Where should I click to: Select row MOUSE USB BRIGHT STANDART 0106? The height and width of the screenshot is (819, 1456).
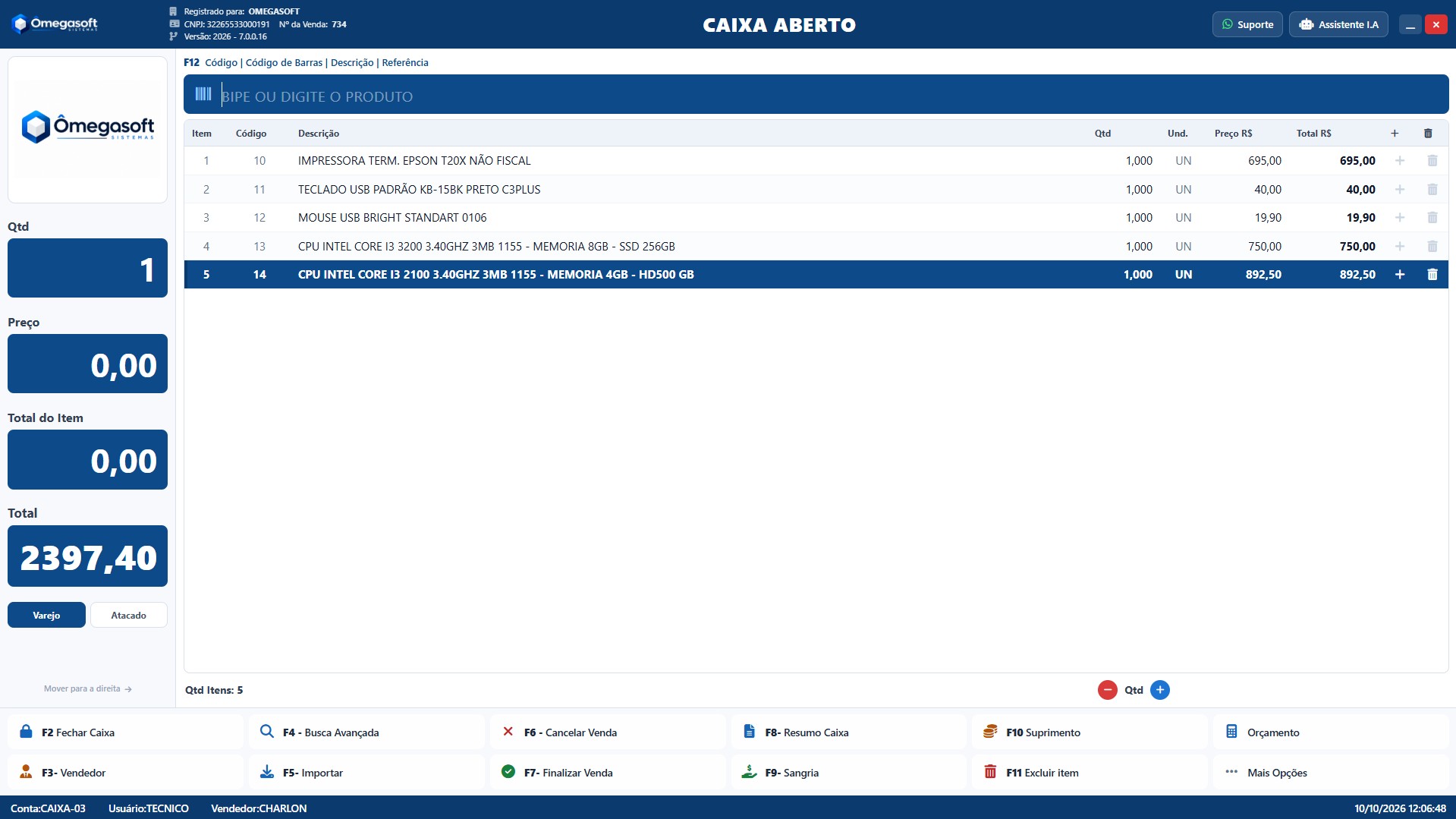pos(816,218)
